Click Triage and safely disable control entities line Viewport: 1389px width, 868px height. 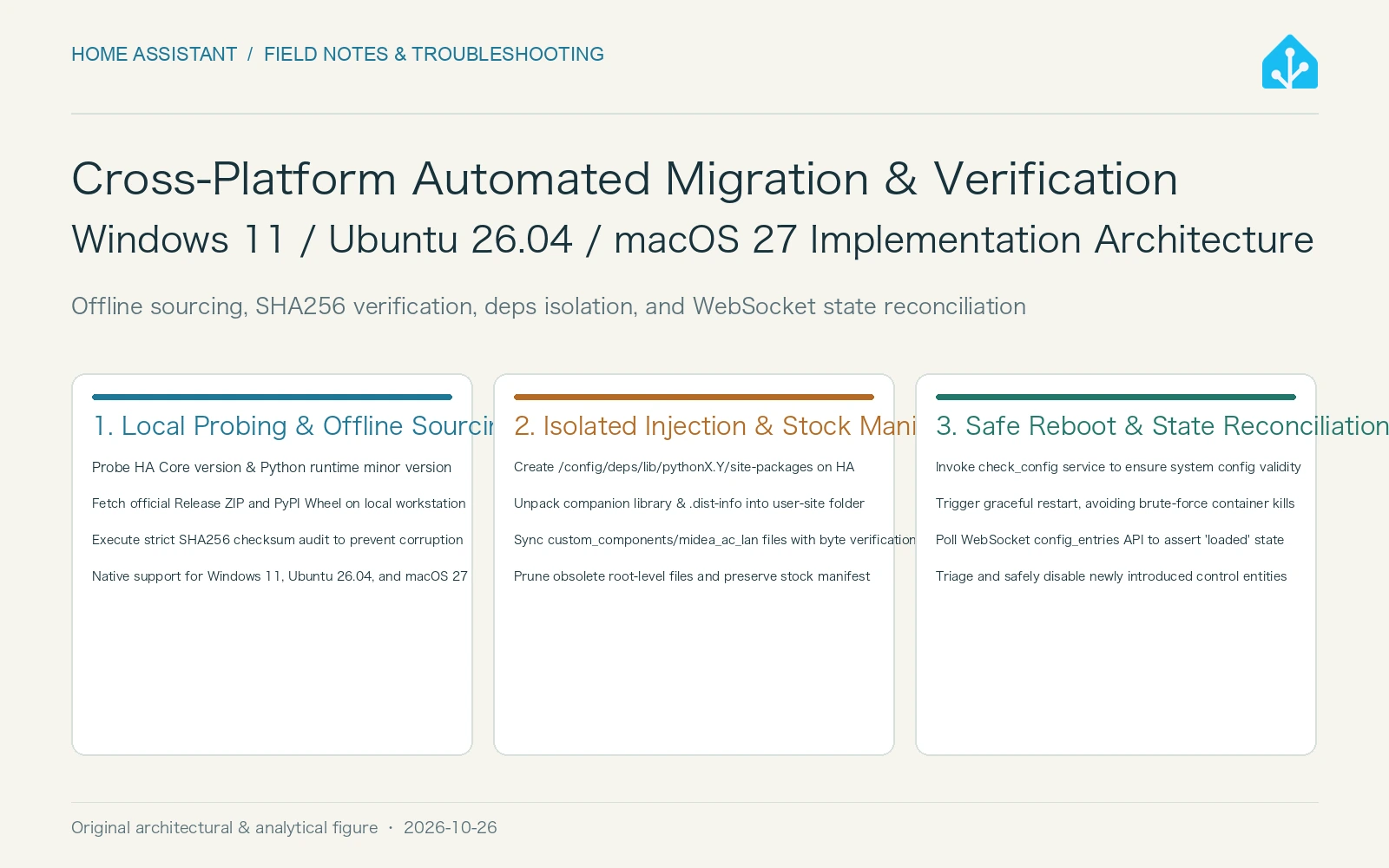coord(1111,576)
